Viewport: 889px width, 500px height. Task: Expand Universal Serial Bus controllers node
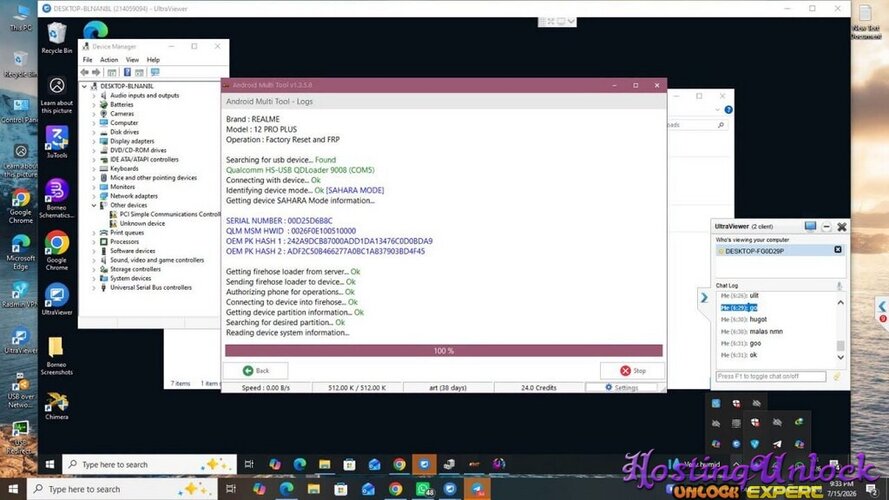point(94,287)
